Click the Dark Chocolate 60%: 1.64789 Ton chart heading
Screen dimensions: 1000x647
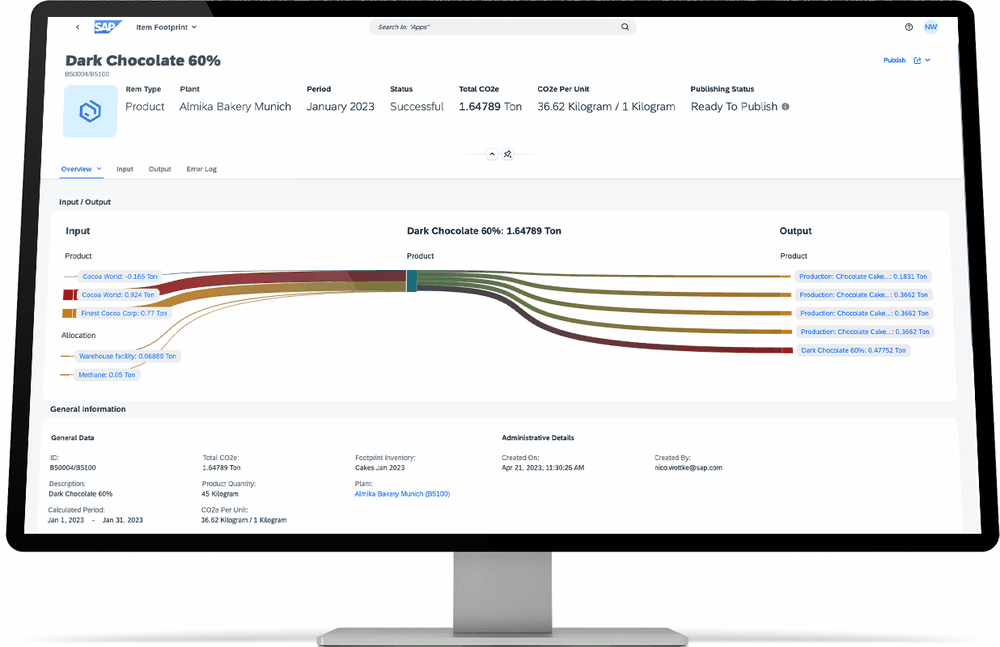(x=484, y=231)
